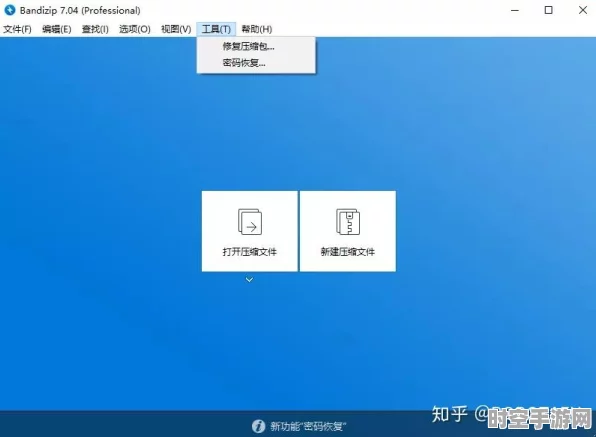Click the 打开压缩文件 label text

(249, 252)
